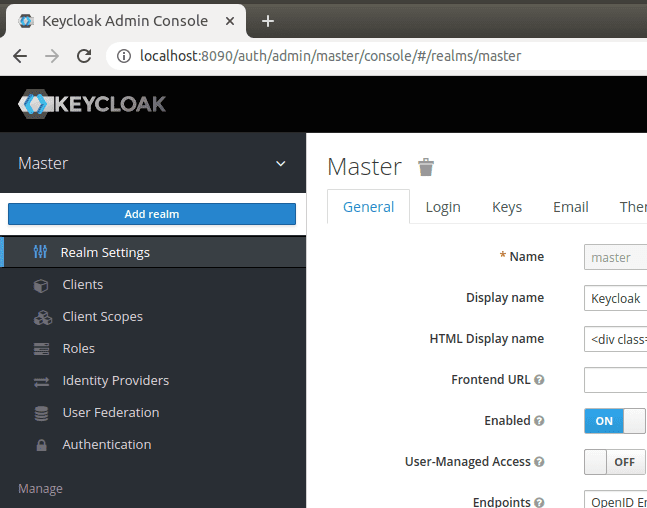View site information icon in address bar
This screenshot has width=647, height=508.
click(x=124, y=56)
